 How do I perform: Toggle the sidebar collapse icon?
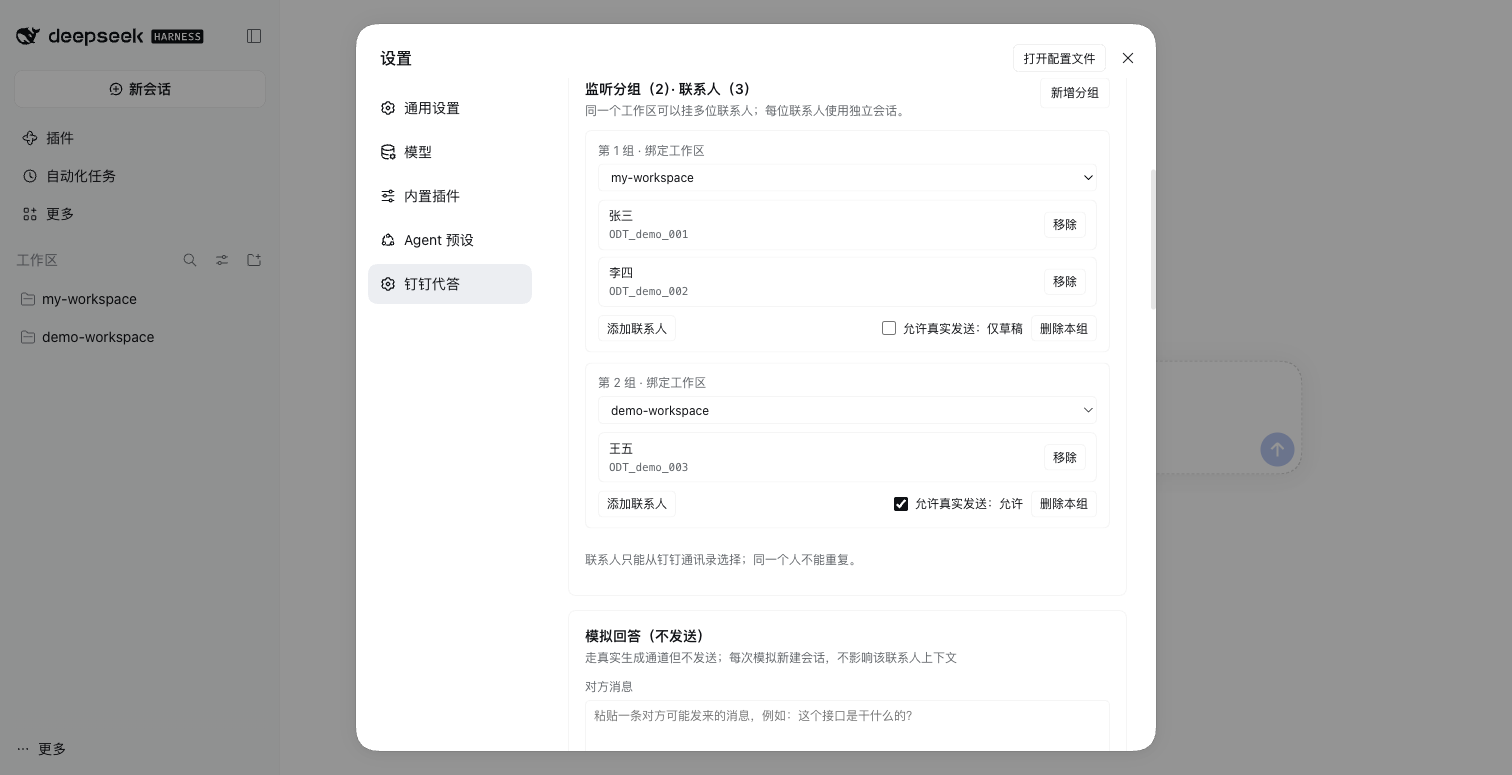(254, 36)
